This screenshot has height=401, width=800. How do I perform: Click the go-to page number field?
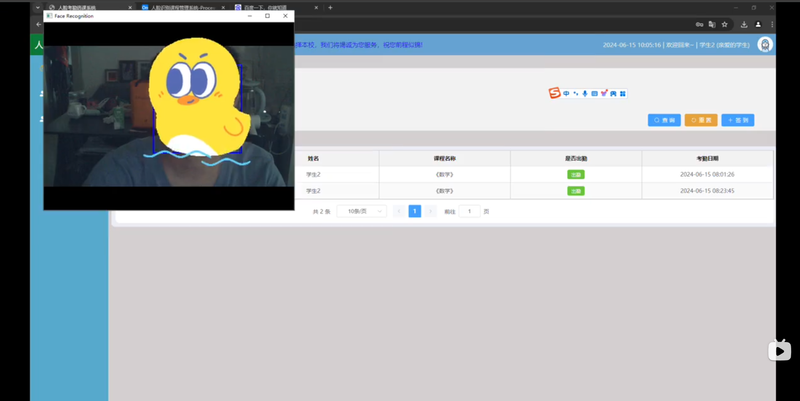[469, 211]
